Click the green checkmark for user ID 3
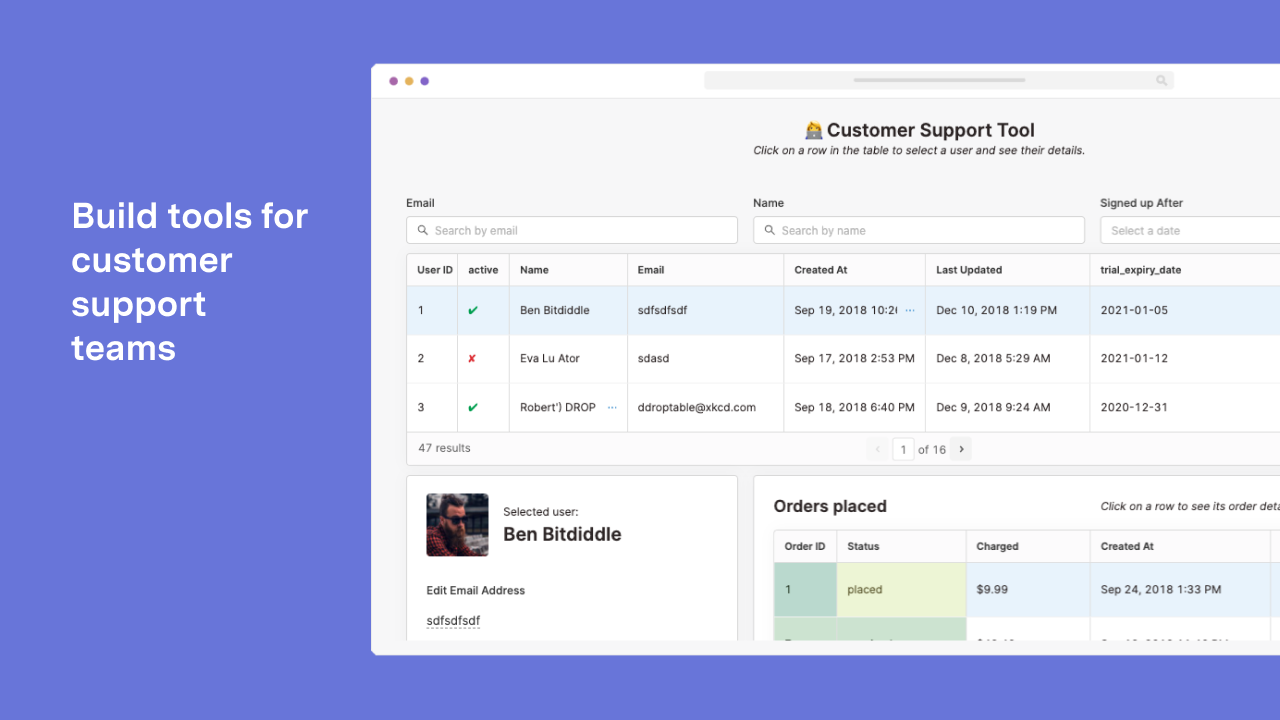 click(x=473, y=408)
